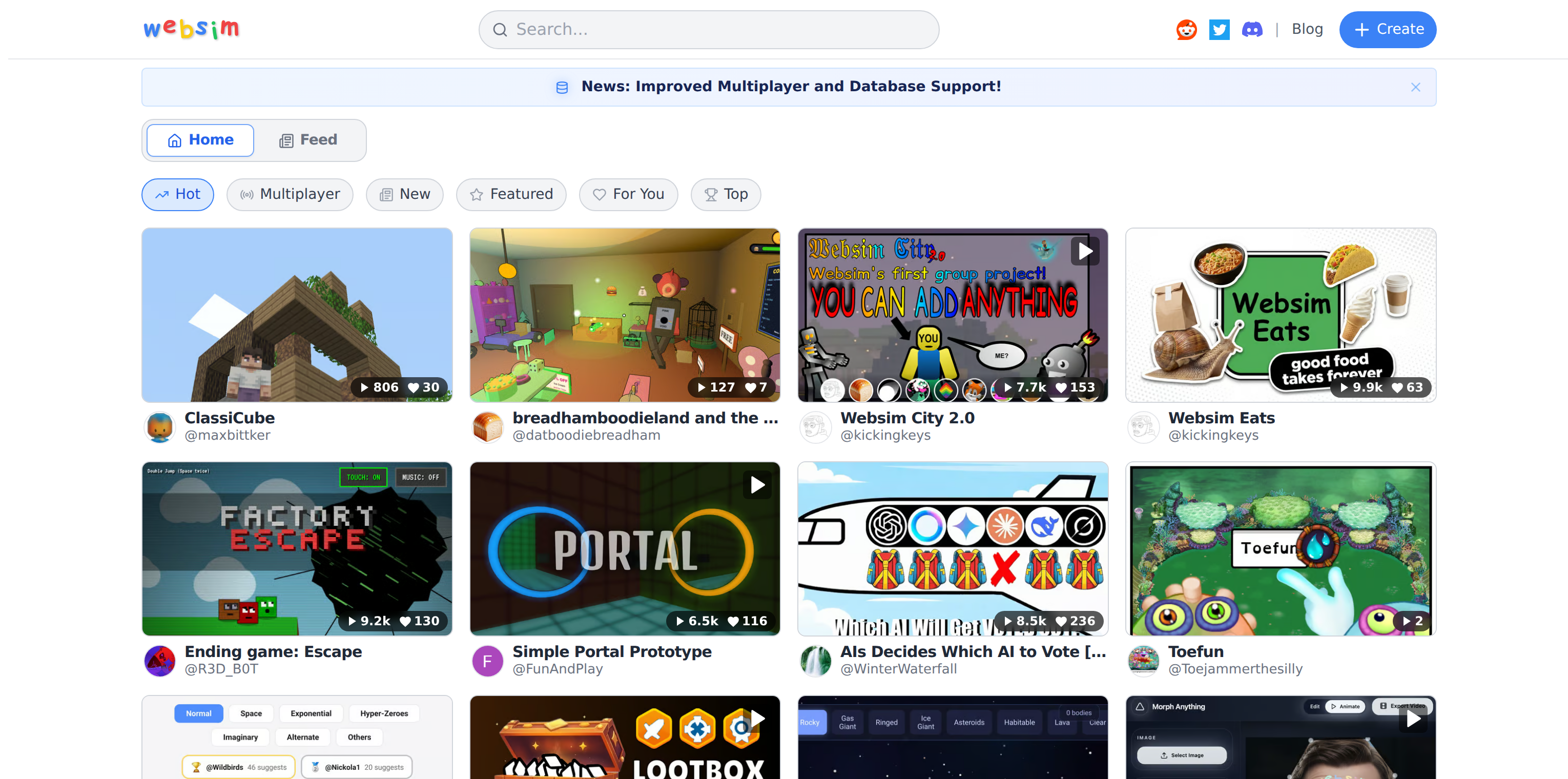Visit the @maxbittker profile
This screenshot has height=779, width=1568.
227,435
